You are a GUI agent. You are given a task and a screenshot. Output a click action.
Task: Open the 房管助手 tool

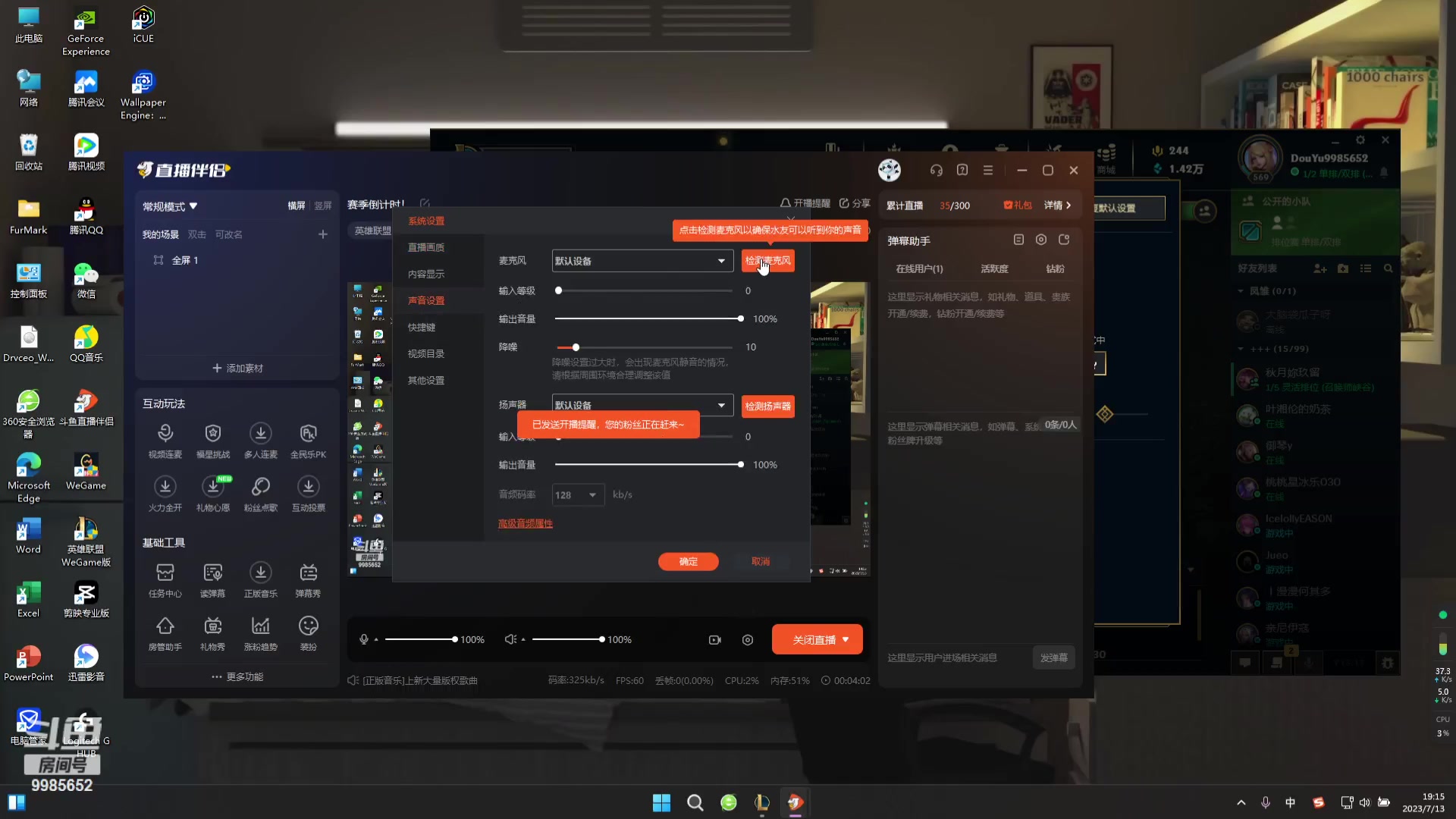click(x=165, y=633)
